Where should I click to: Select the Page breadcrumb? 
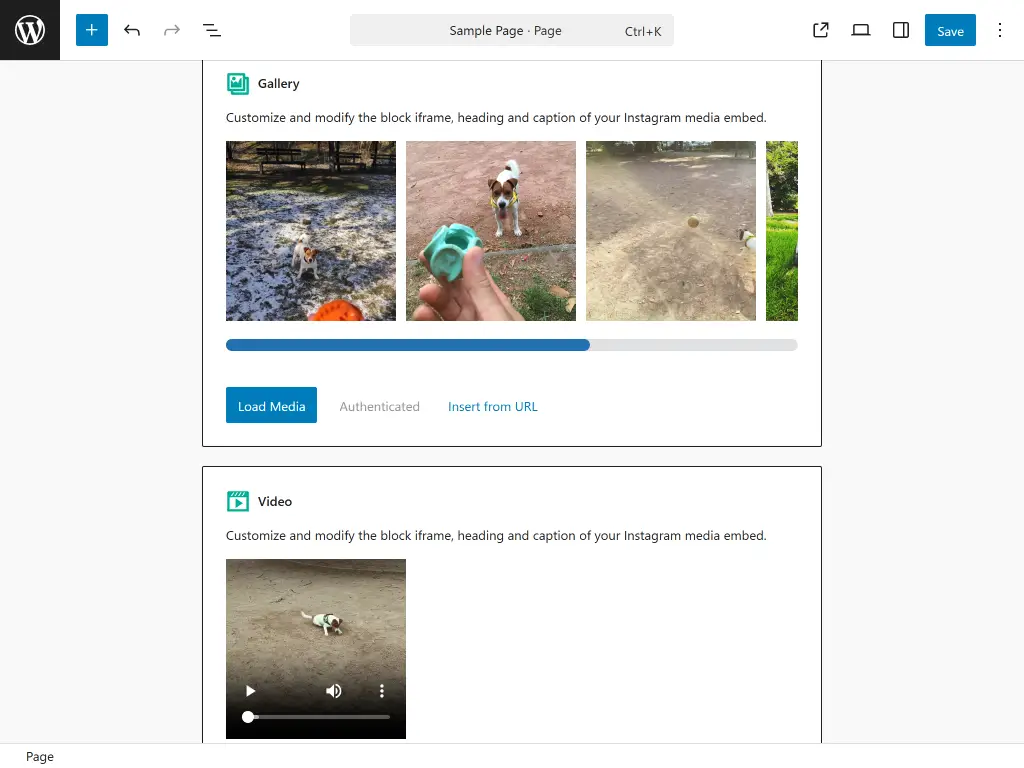point(39,756)
